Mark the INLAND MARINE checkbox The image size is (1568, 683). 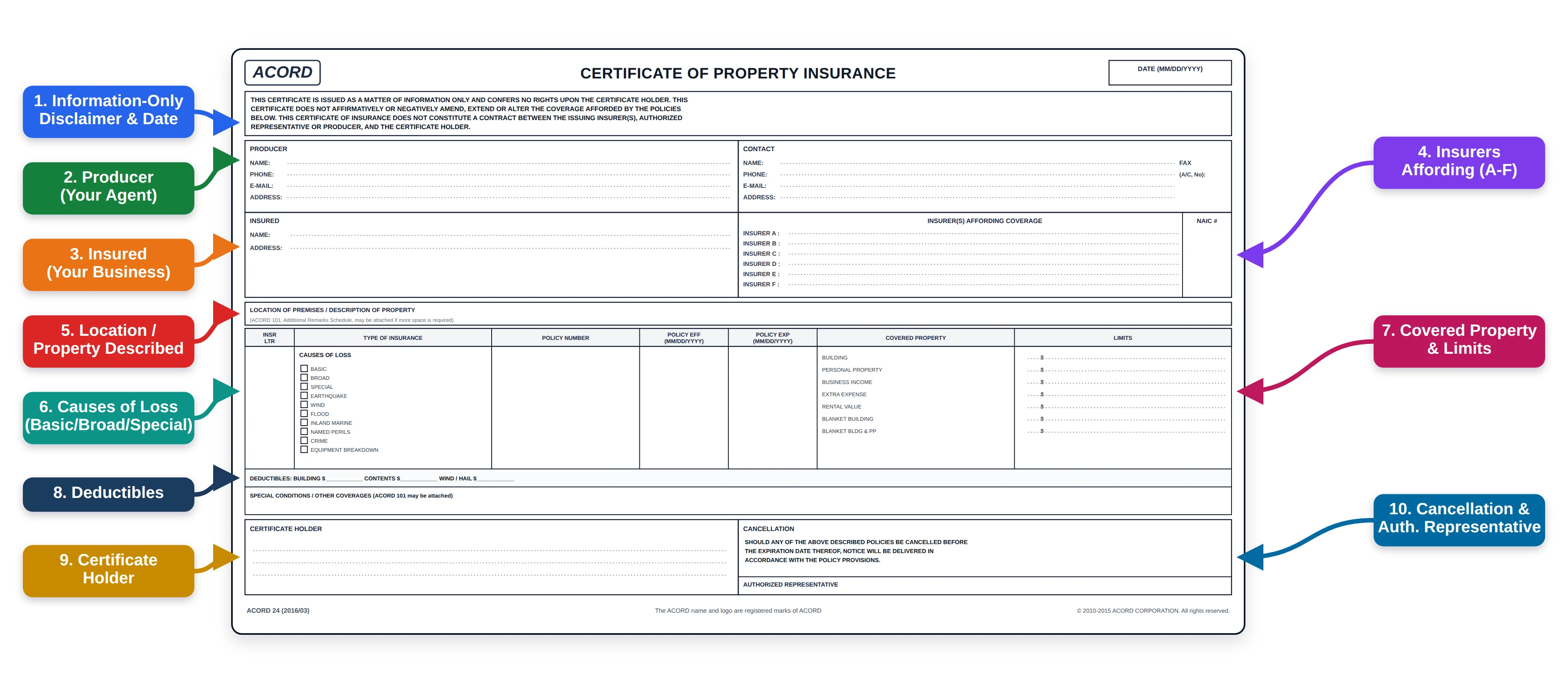point(304,422)
